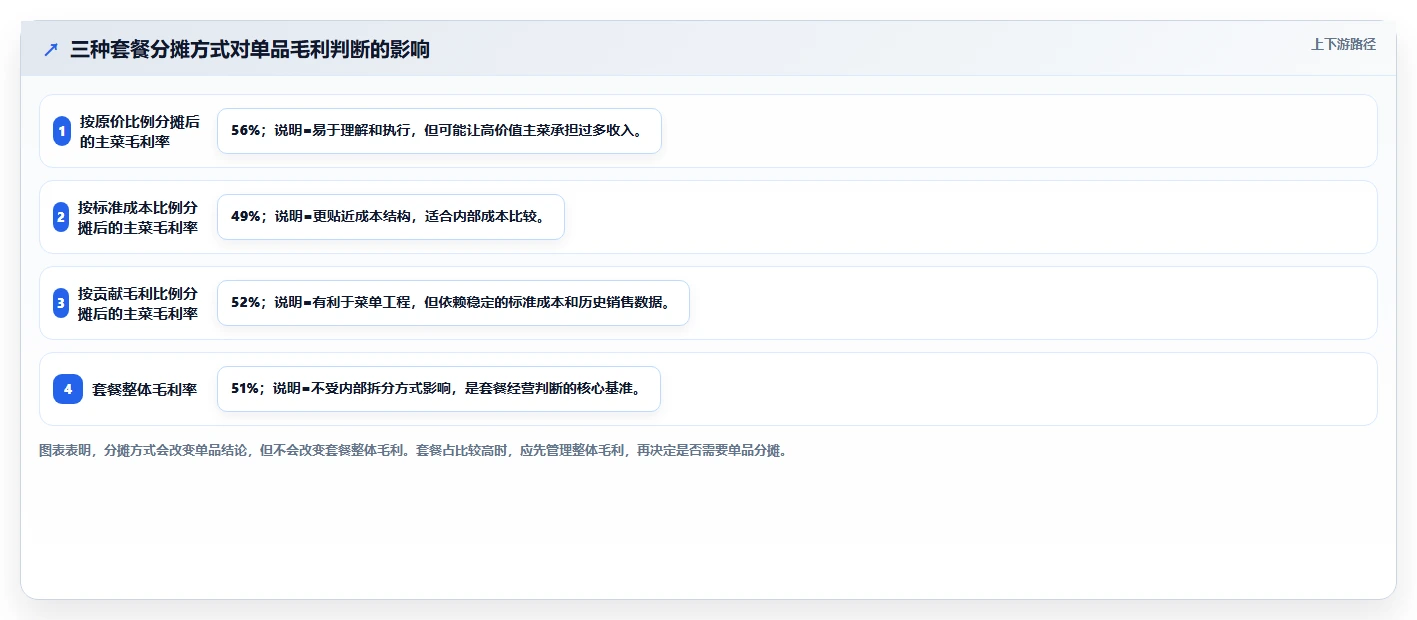Click the step 2 number badge
Screen dimensions: 1417x620
tap(61, 217)
